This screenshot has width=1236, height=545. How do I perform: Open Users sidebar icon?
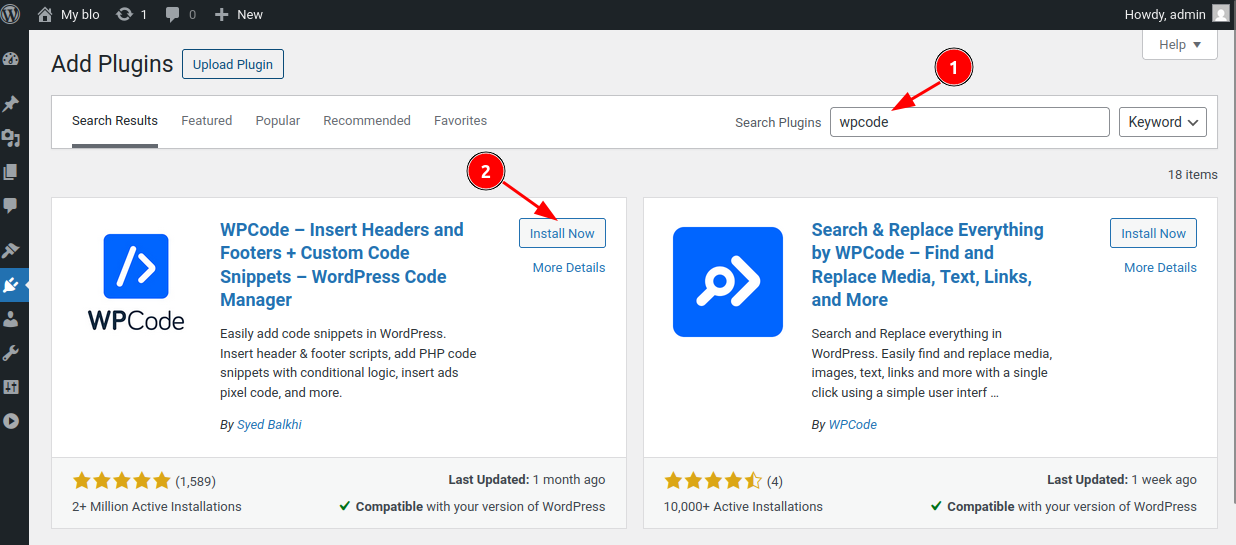(x=11, y=319)
